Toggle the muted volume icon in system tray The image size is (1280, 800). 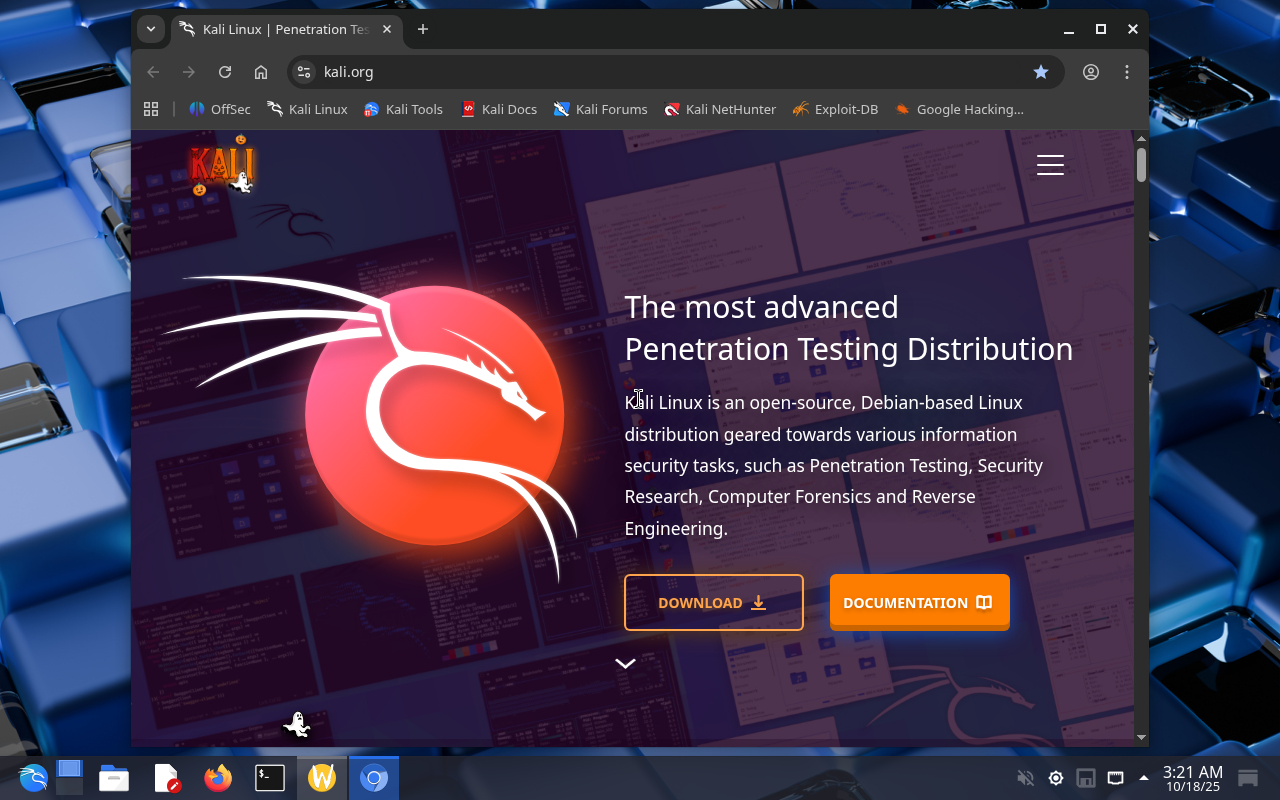click(x=1025, y=778)
